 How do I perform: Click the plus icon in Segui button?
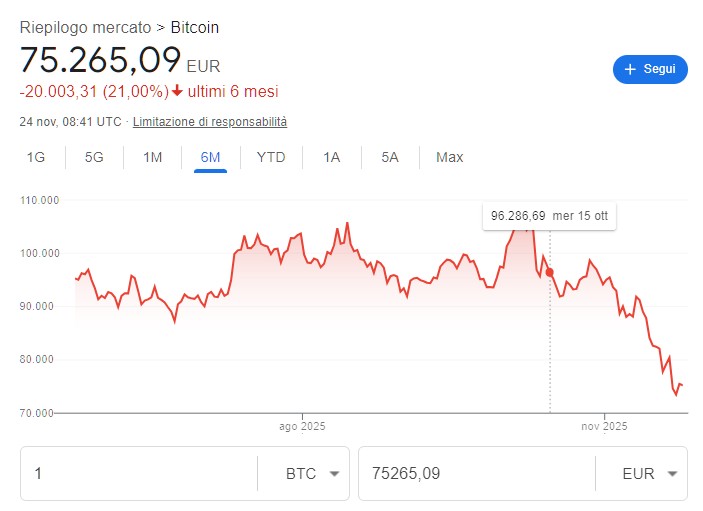(630, 69)
